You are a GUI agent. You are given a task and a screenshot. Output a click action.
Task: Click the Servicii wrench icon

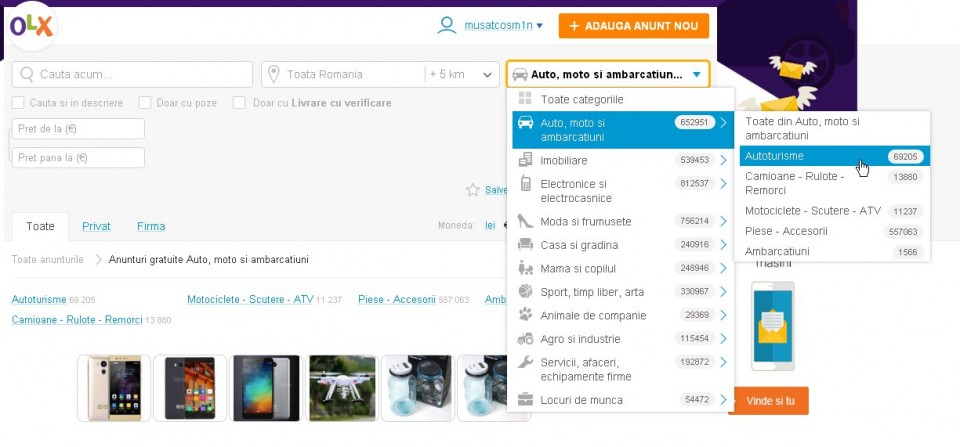pos(525,362)
